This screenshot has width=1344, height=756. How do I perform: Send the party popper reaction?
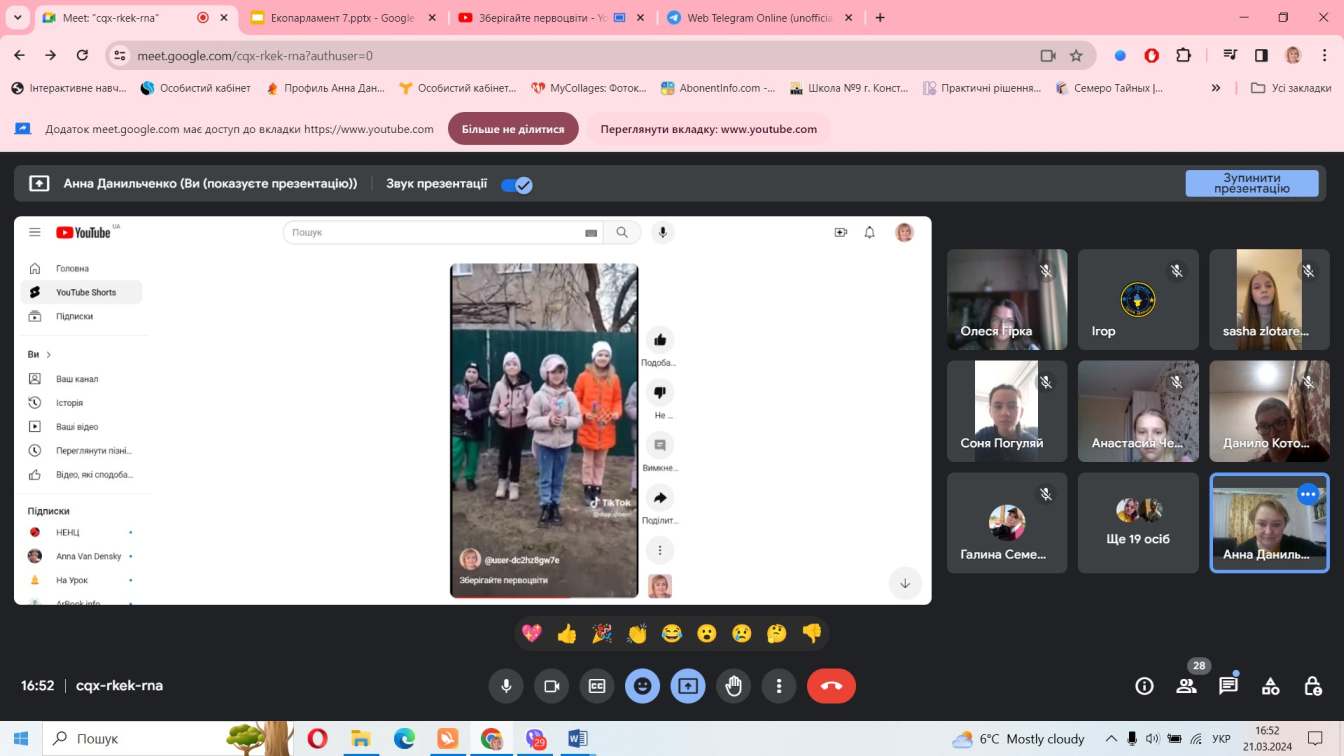pos(602,633)
